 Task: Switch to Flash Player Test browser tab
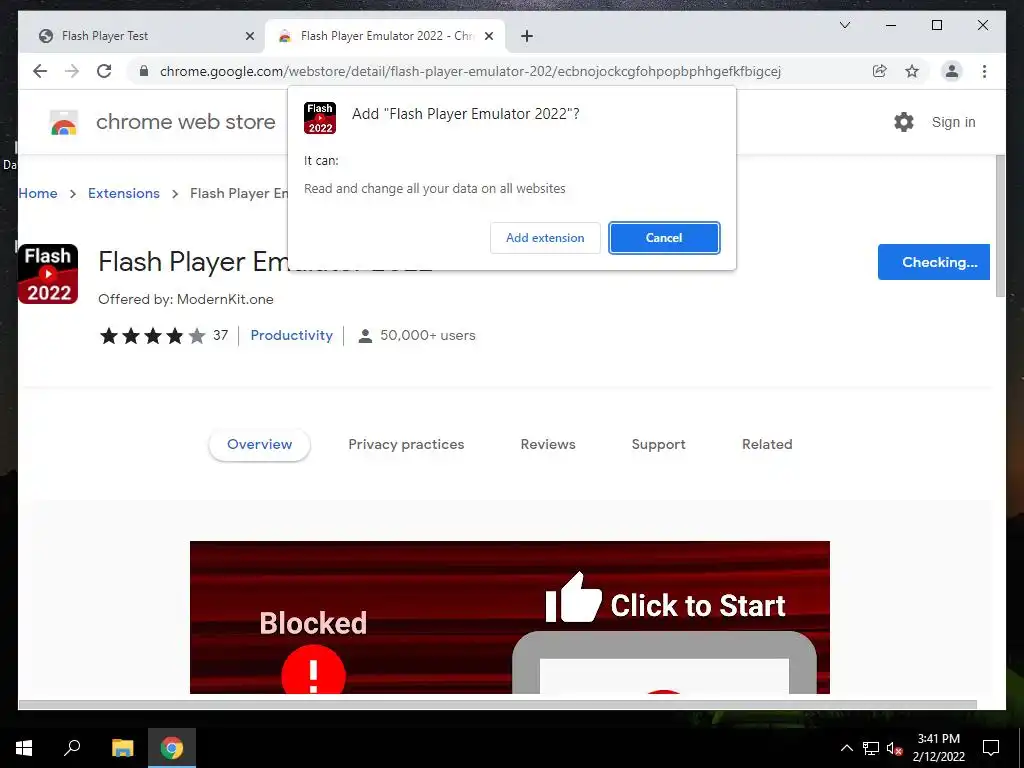coord(142,36)
